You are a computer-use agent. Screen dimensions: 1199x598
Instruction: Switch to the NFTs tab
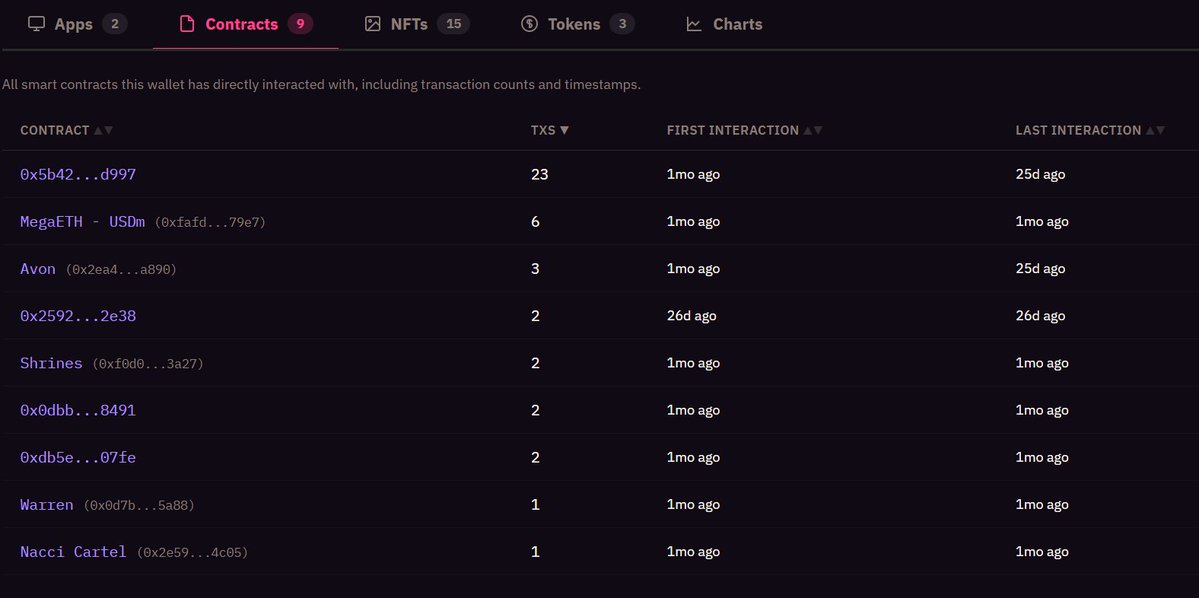409,24
